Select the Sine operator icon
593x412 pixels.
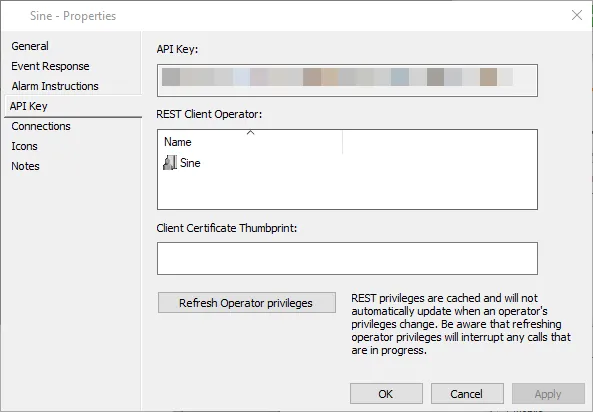tap(170, 163)
